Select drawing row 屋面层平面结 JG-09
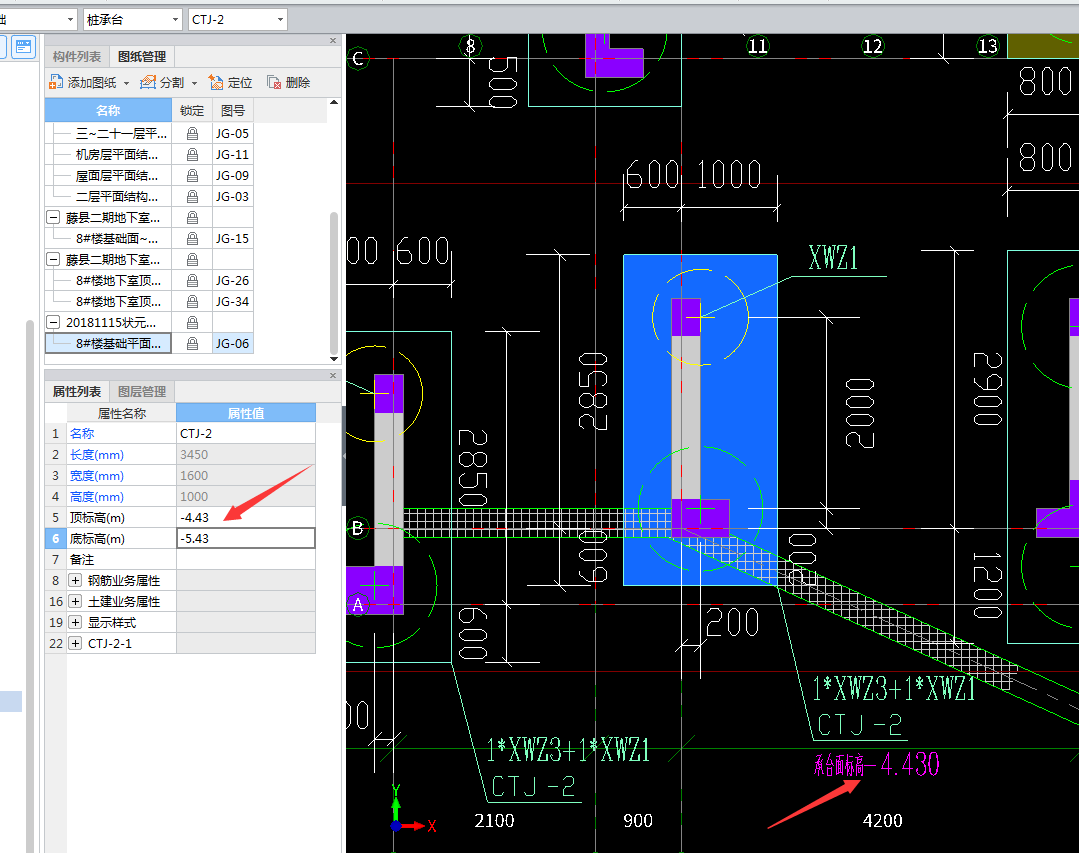 [149, 175]
